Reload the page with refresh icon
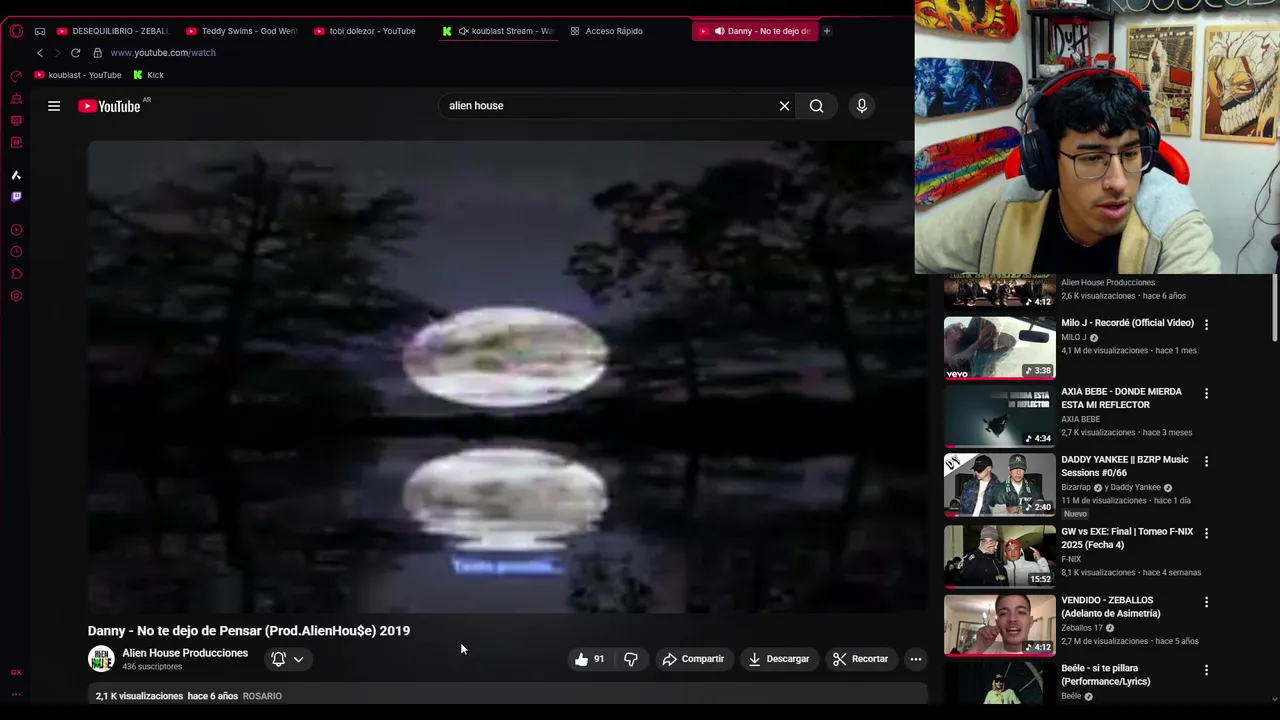This screenshot has width=1280, height=720. tap(75, 53)
